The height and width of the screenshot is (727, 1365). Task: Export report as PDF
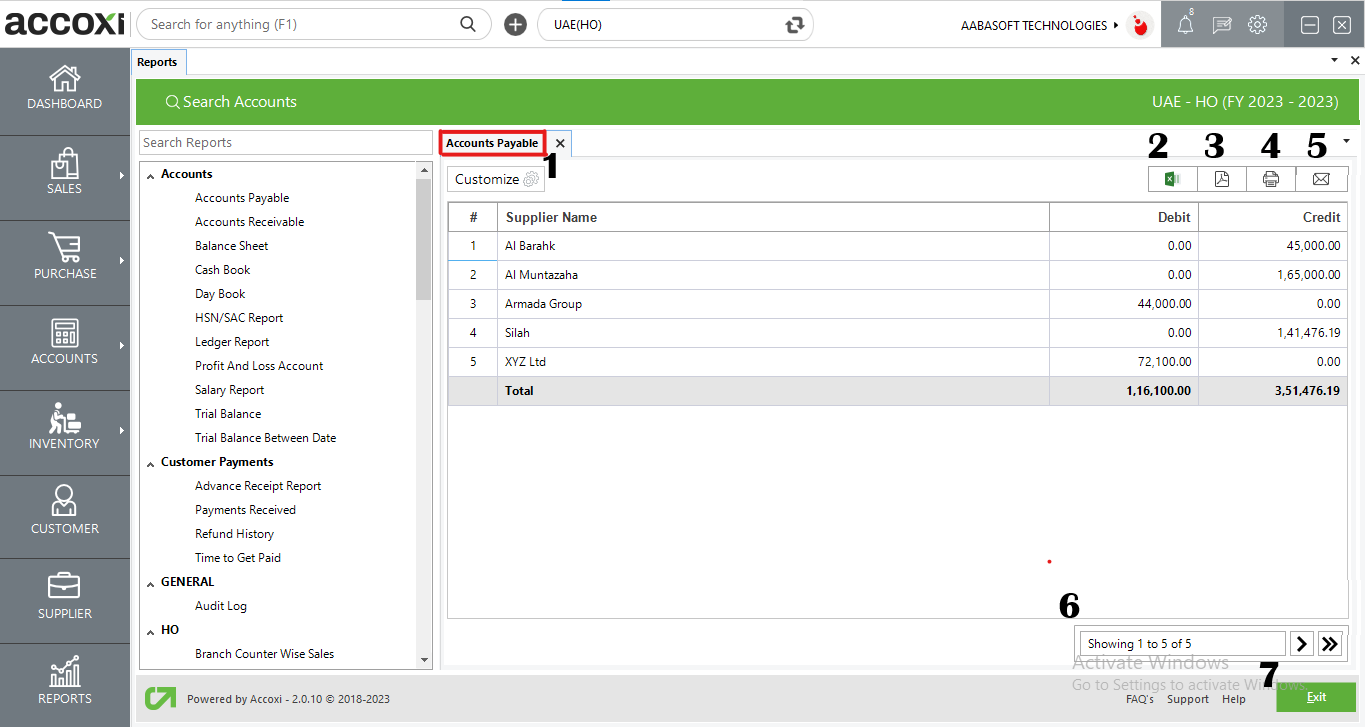[x=1222, y=179]
